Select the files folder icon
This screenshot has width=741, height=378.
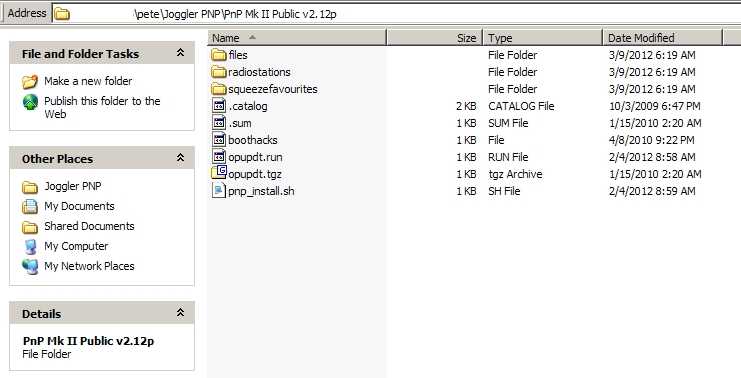click(219, 55)
